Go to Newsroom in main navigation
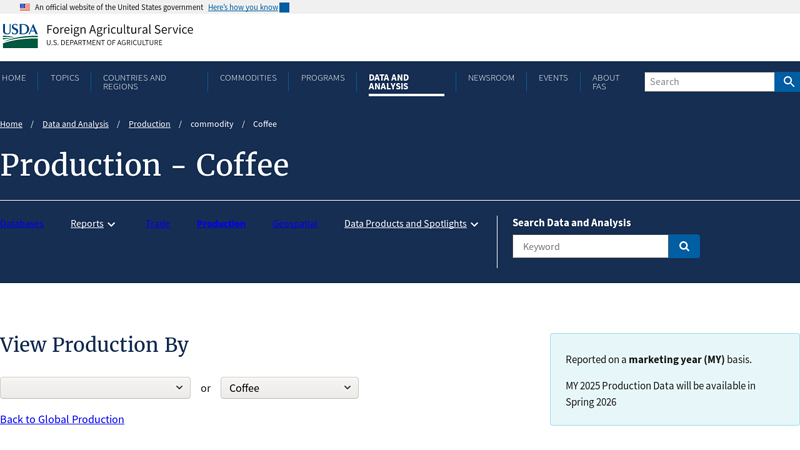Viewport: 800px width, 450px height. [x=491, y=78]
